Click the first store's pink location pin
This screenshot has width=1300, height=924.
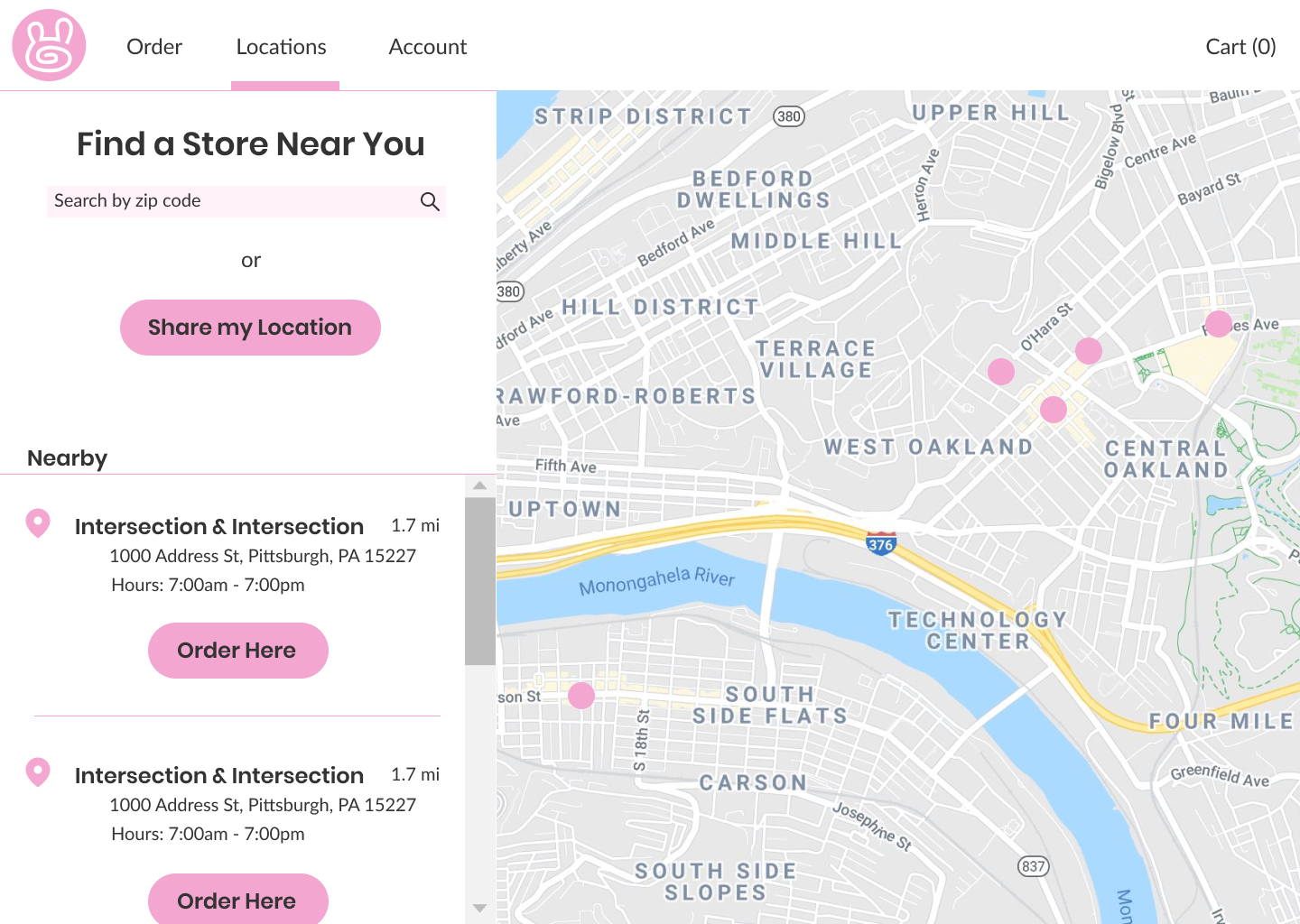(38, 523)
